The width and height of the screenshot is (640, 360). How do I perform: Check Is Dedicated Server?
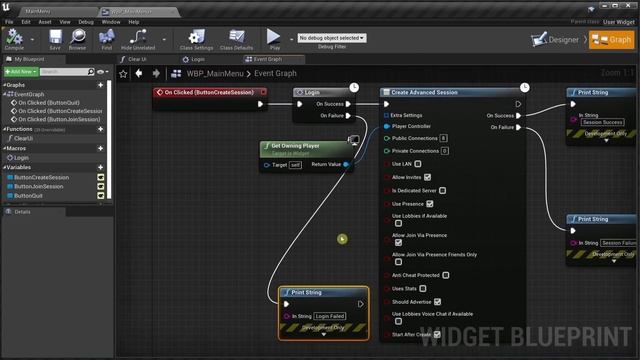pyautogui.click(x=442, y=191)
